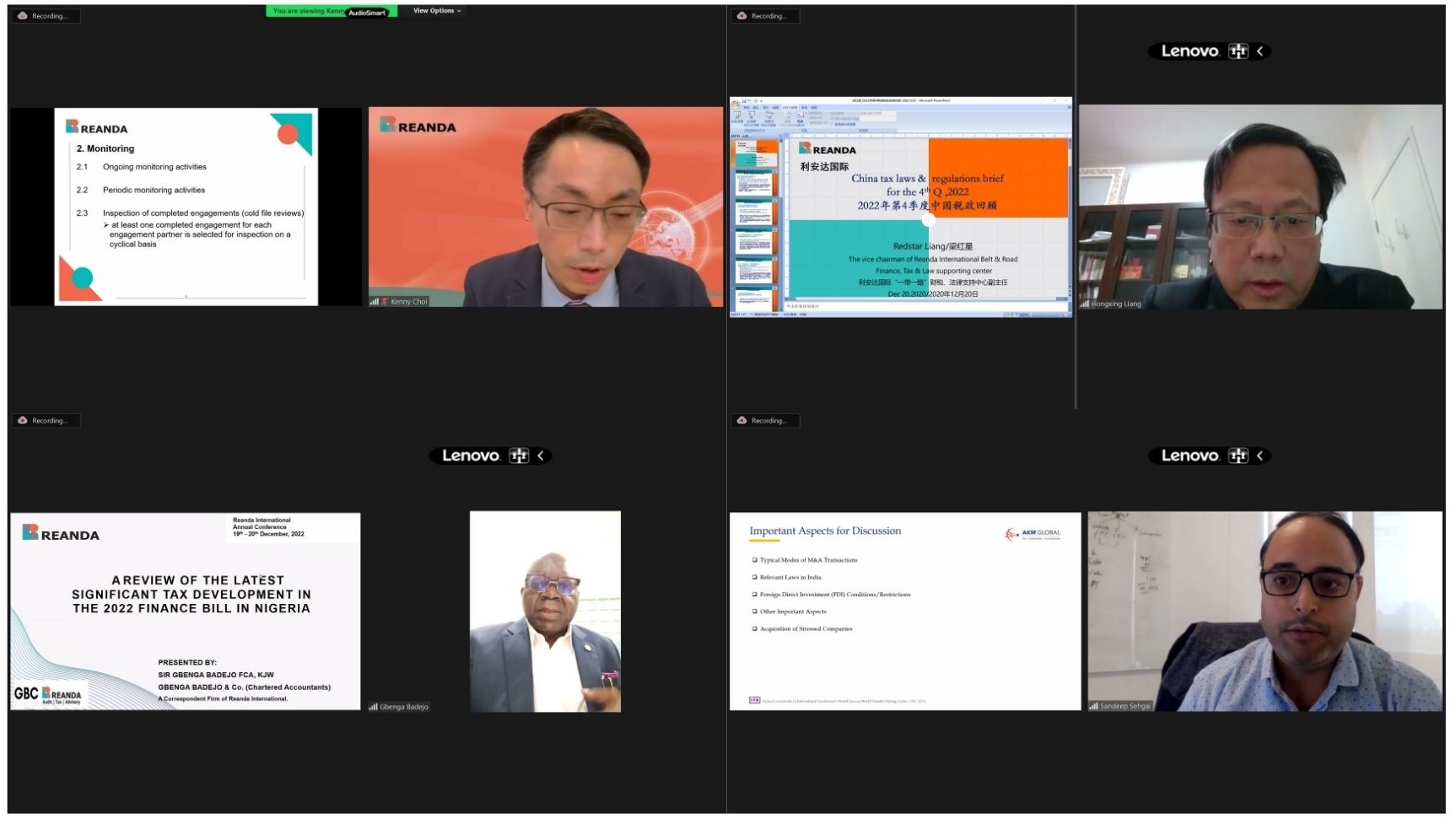Viewport: 1456px width, 819px height.
Task: Click the GBC REANDA logo on Nigeria slide
Action: [49, 695]
